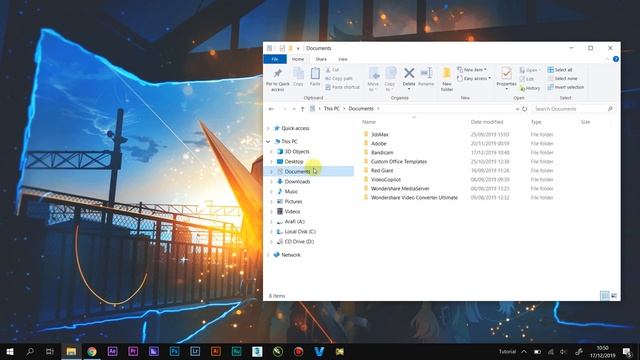Click the Delete X icon
The image size is (640, 360).
pyautogui.click(x=409, y=73)
